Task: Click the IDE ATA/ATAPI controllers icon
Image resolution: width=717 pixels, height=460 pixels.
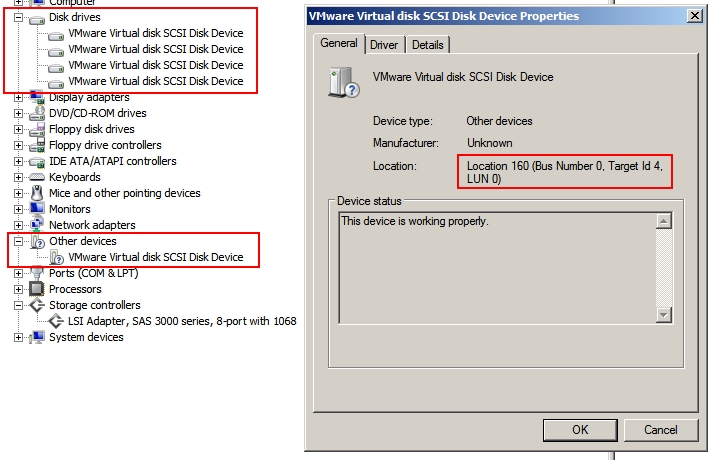Action: (37, 161)
